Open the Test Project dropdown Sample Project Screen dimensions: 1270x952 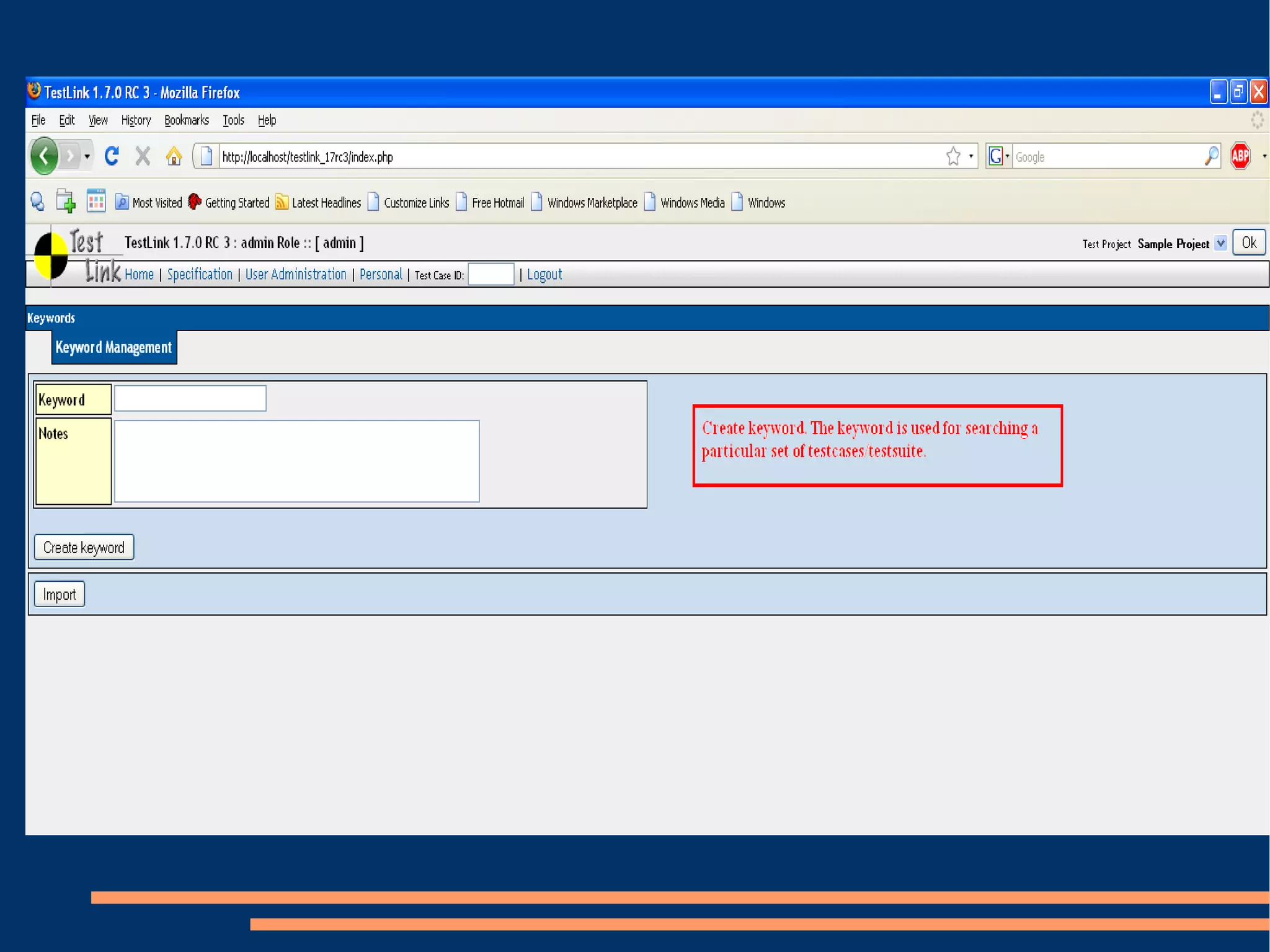(1181, 244)
